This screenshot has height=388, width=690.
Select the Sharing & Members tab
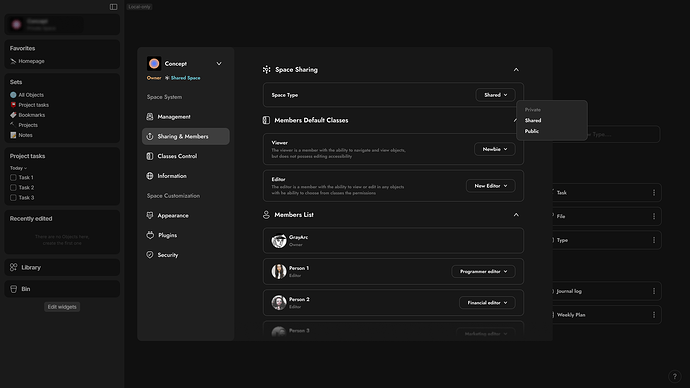pyautogui.click(x=186, y=136)
